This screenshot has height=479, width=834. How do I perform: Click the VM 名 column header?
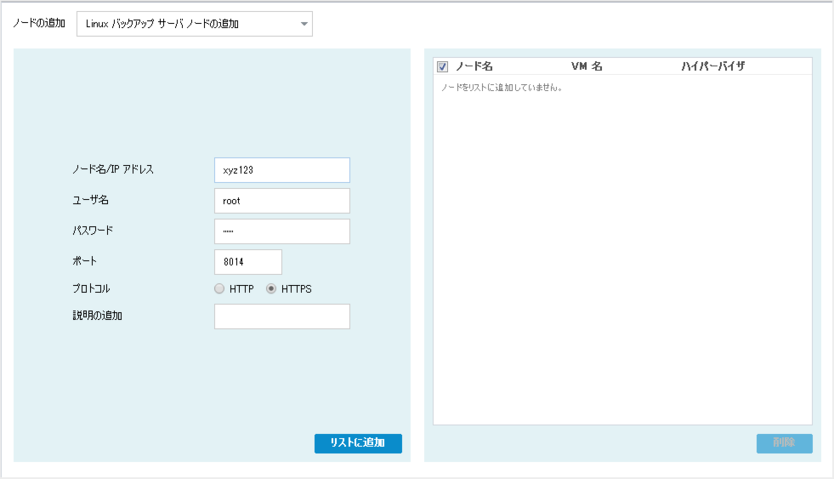pos(587,66)
